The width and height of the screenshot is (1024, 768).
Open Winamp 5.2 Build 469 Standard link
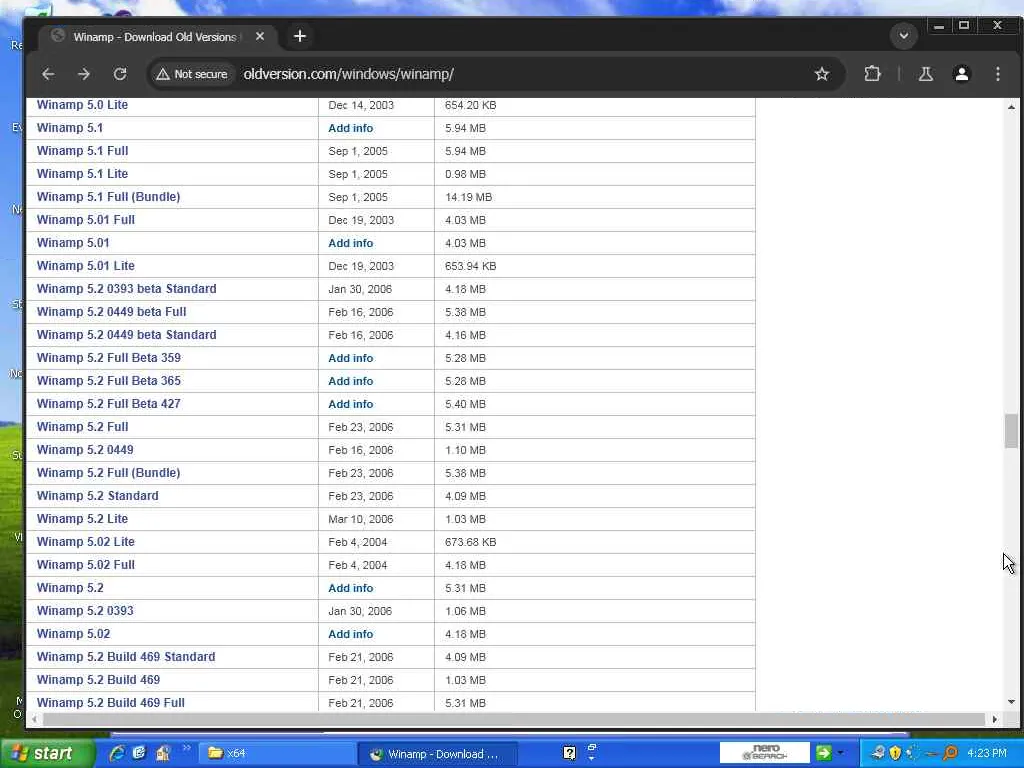click(126, 657)
